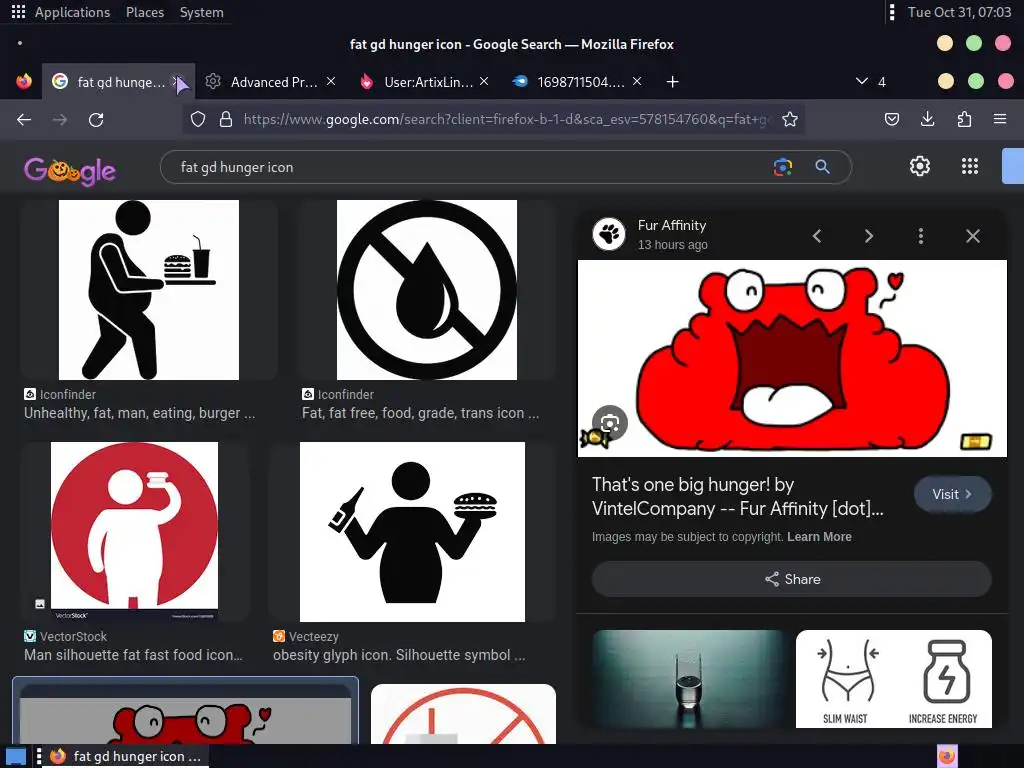The width and height of the screenshot is (1024, 768).
Task: Click the Google search input field
Action: (470, 167)
